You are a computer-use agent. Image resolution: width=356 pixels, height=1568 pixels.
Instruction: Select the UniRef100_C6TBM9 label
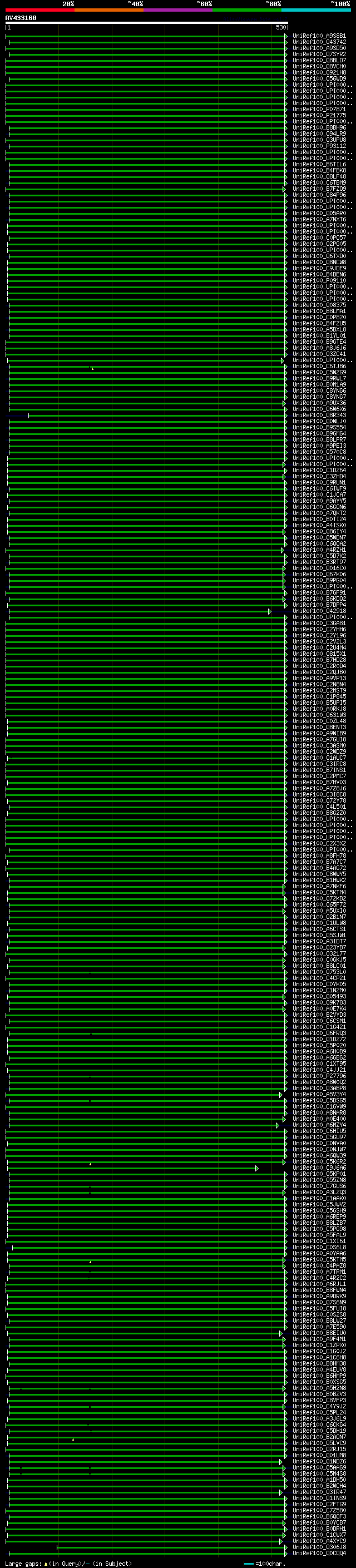(319, 182)
